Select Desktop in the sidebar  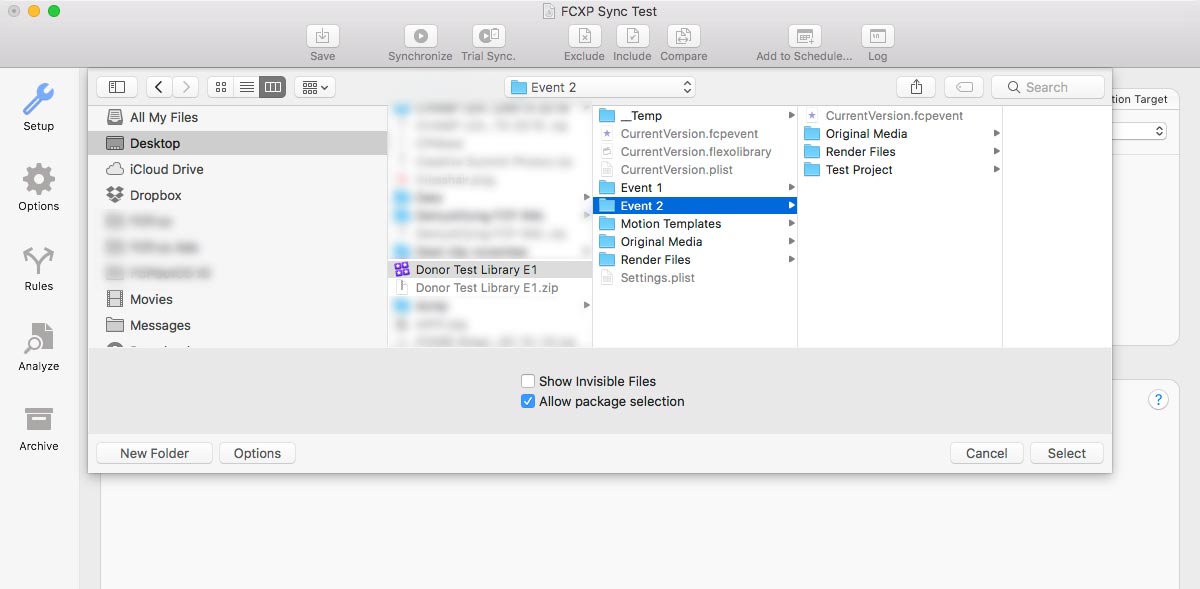(x=237, y=143)
